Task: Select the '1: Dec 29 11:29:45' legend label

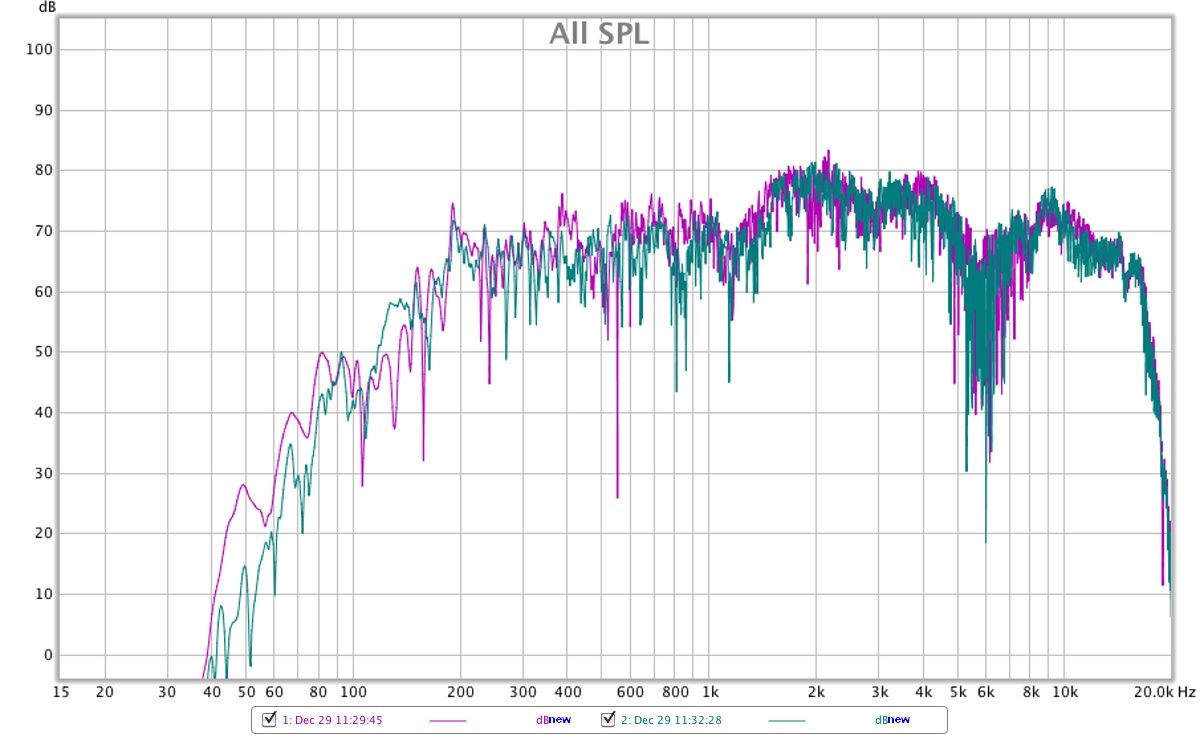Action: [x=333, y=720]
